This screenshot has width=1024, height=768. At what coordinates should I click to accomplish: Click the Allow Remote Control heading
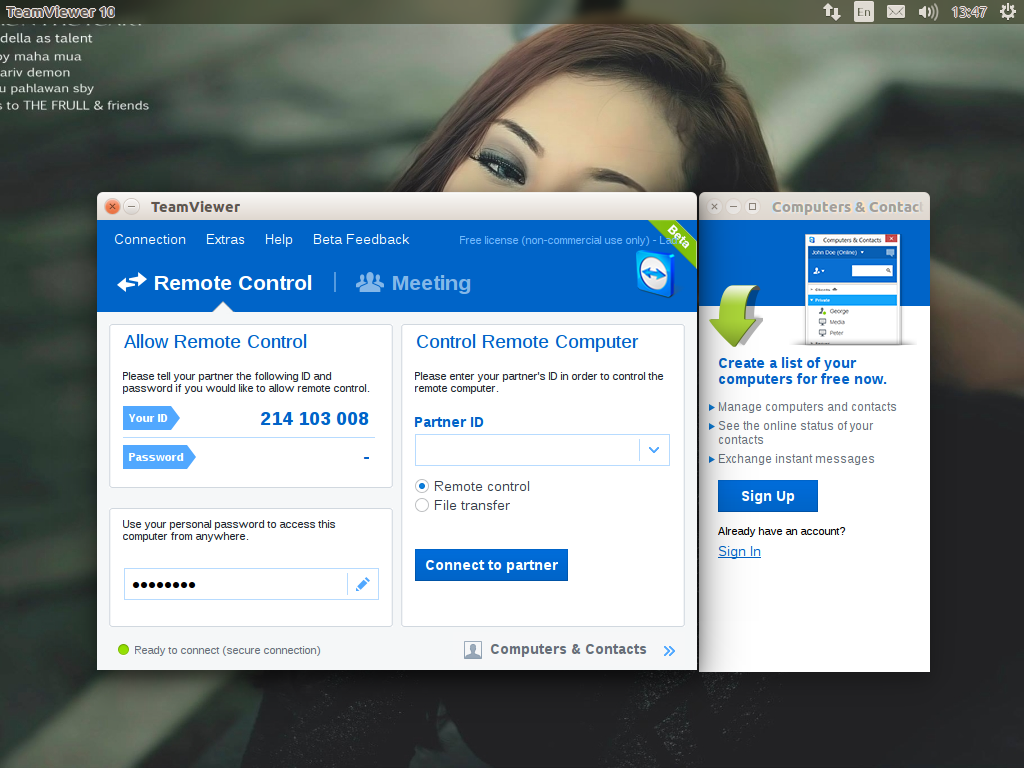(x=216, y=342)
